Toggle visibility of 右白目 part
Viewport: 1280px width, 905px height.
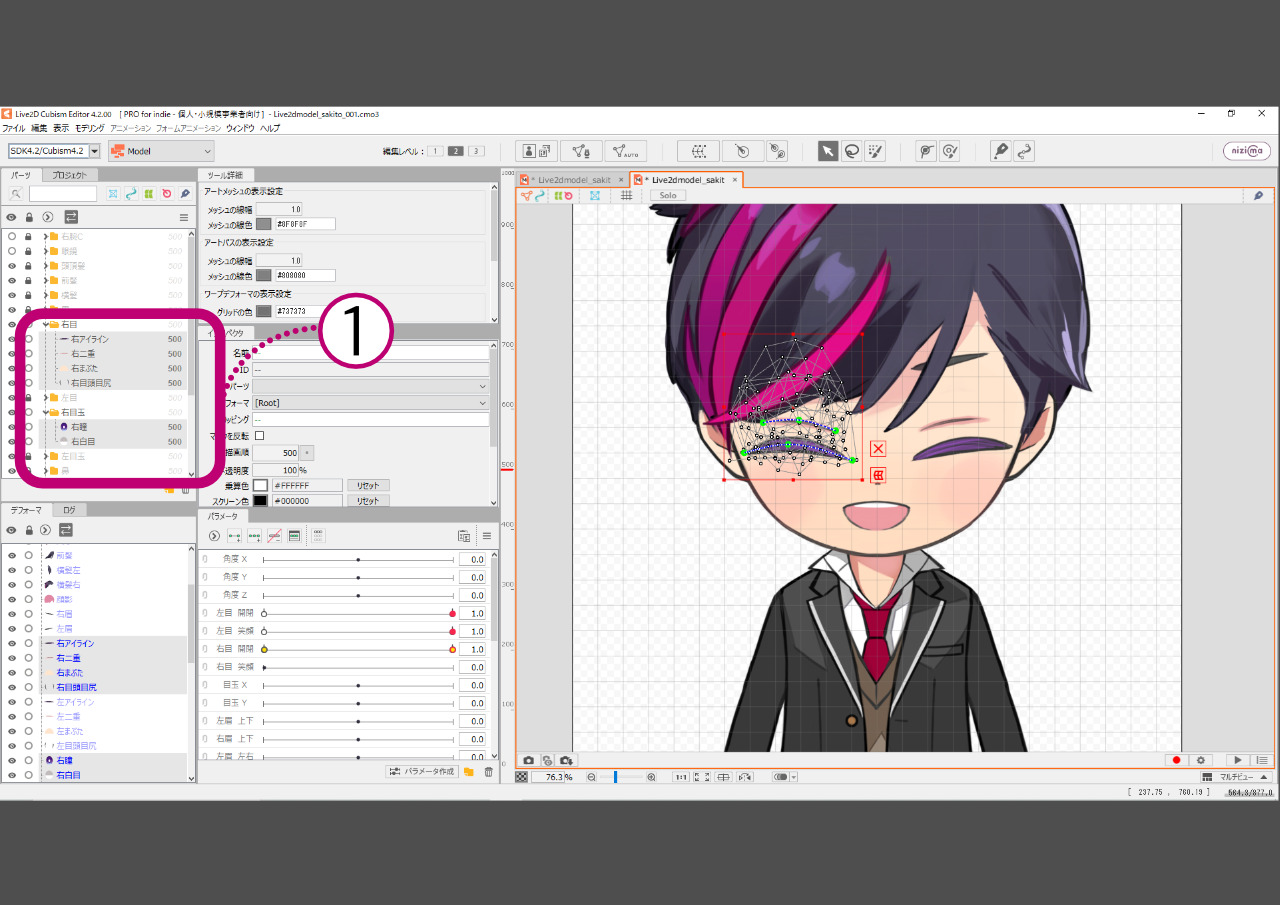coord(12,441)
